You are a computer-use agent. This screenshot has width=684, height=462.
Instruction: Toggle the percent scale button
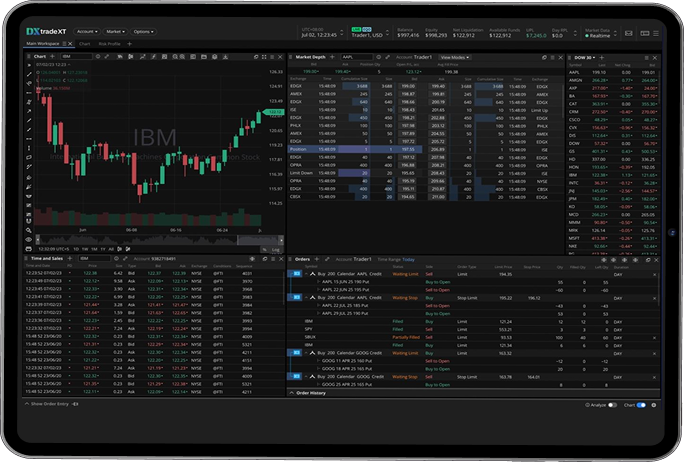pyautogui.click(x=265, y=250)
